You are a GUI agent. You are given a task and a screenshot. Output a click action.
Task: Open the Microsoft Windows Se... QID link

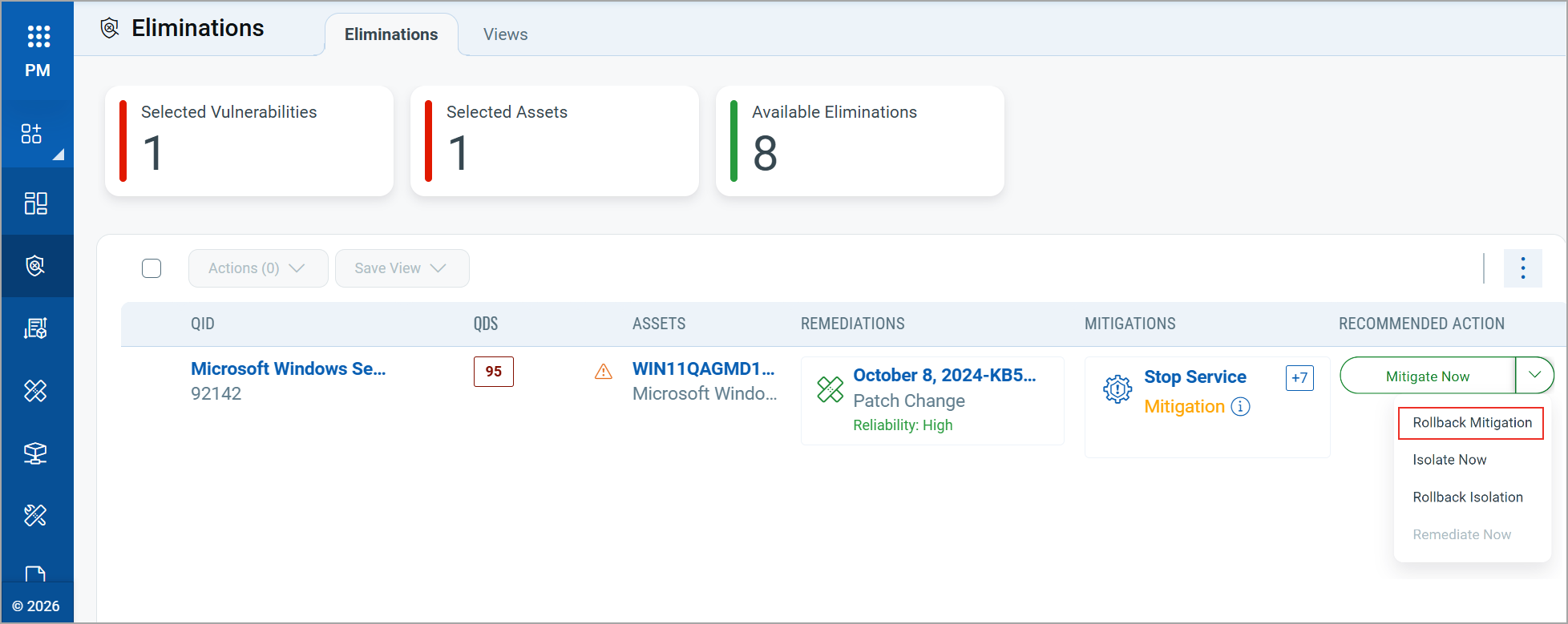click(288, 368)
